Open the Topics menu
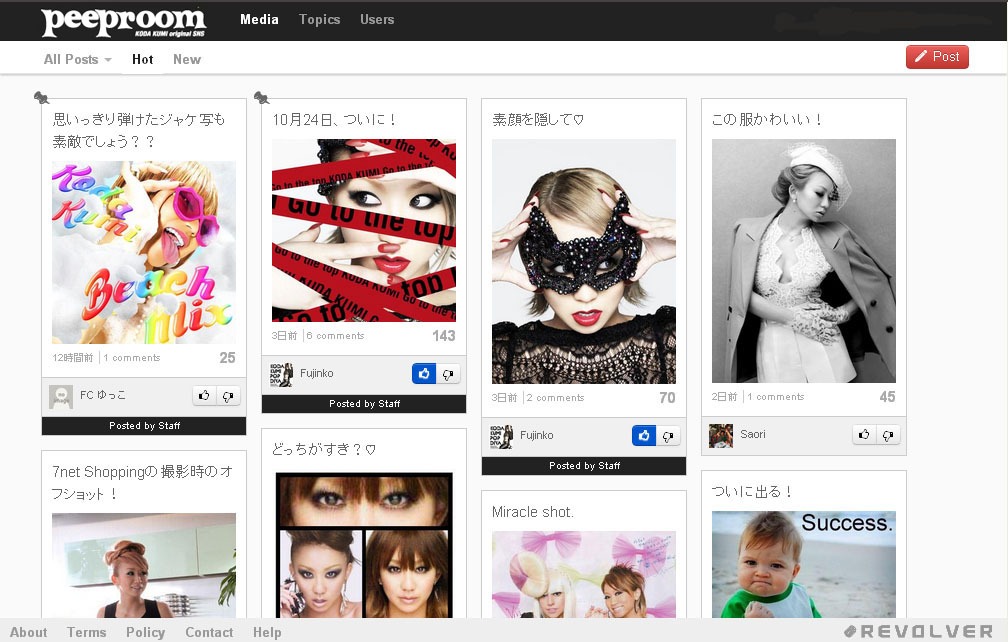Image resolution: width=1008 pixels, height=642 pixels. point(319,19)
